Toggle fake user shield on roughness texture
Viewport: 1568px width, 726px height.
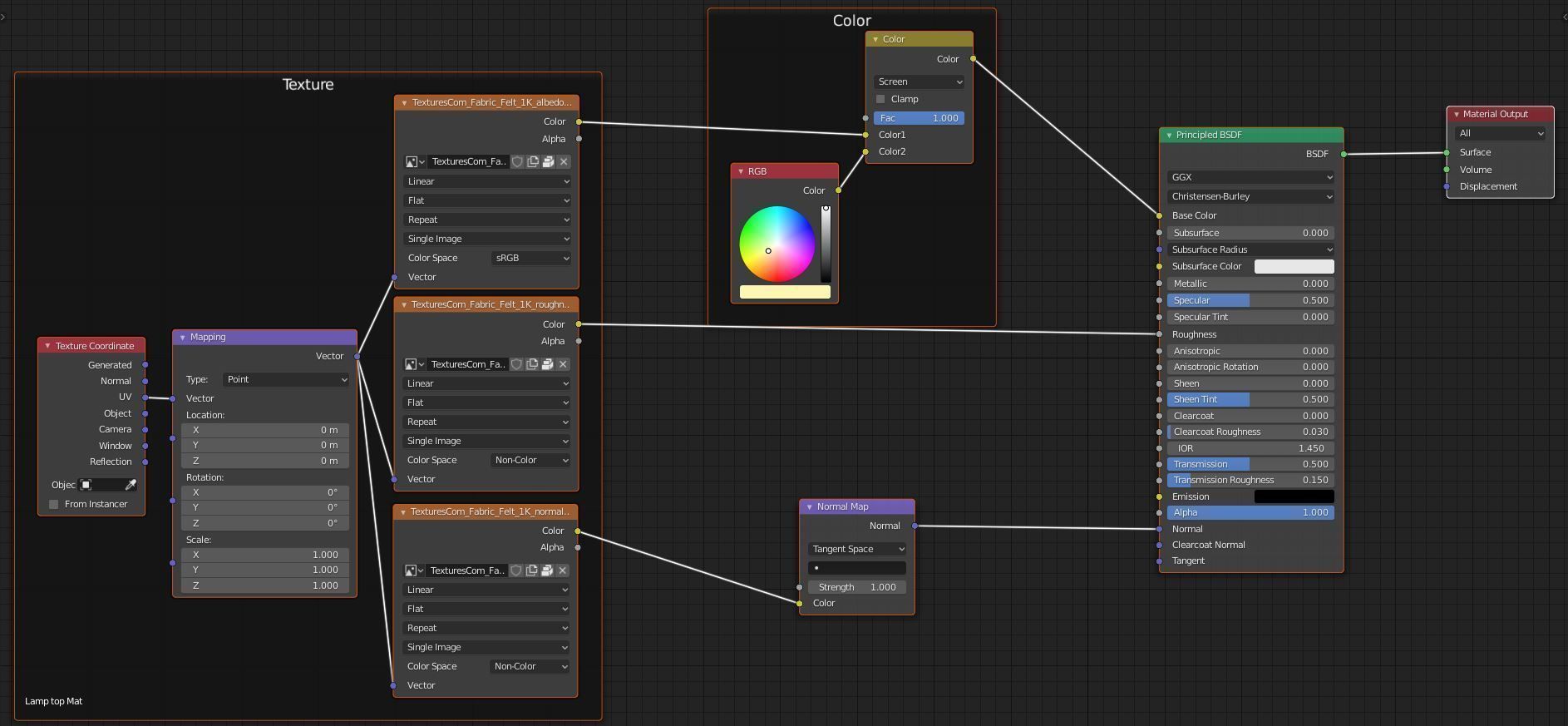516,364
